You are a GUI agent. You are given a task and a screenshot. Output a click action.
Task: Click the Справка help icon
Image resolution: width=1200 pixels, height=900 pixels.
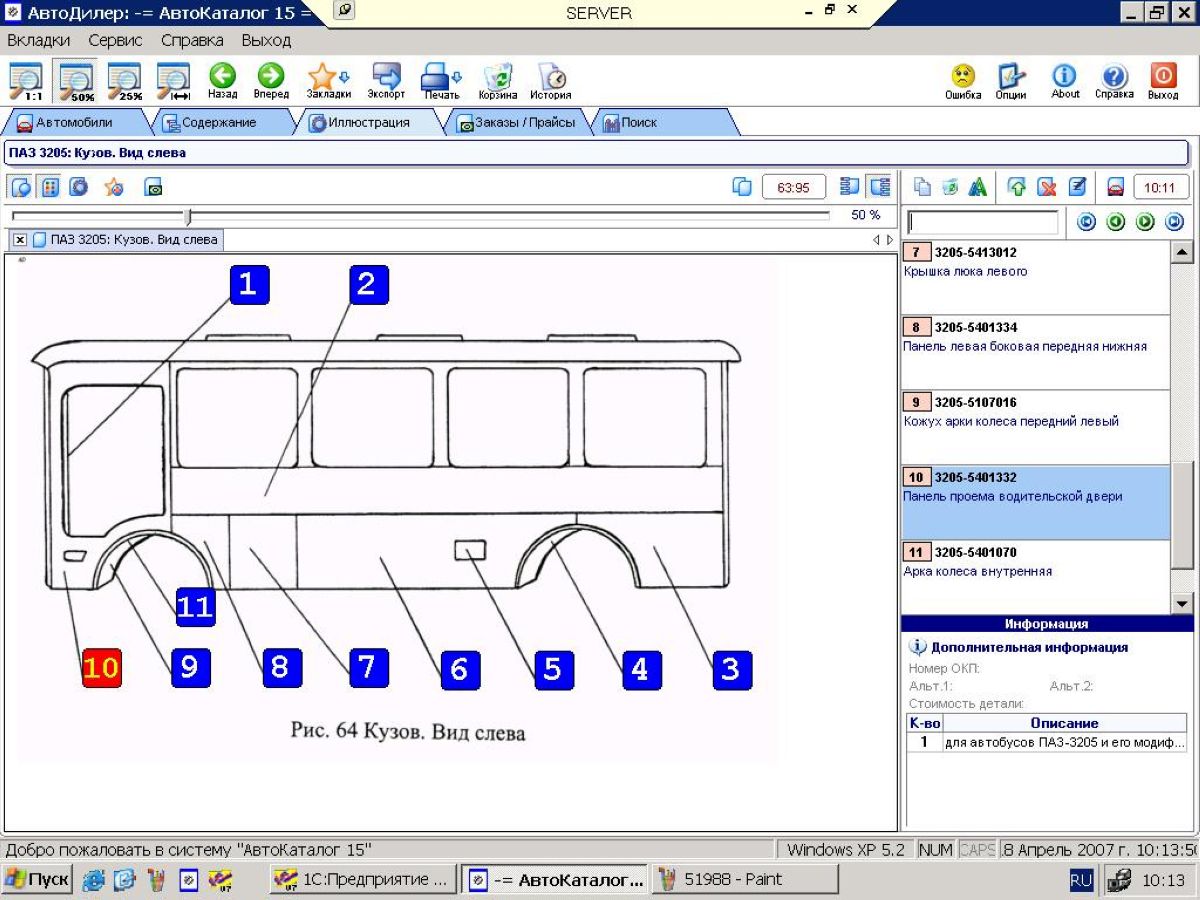[x=1114, y=79]
